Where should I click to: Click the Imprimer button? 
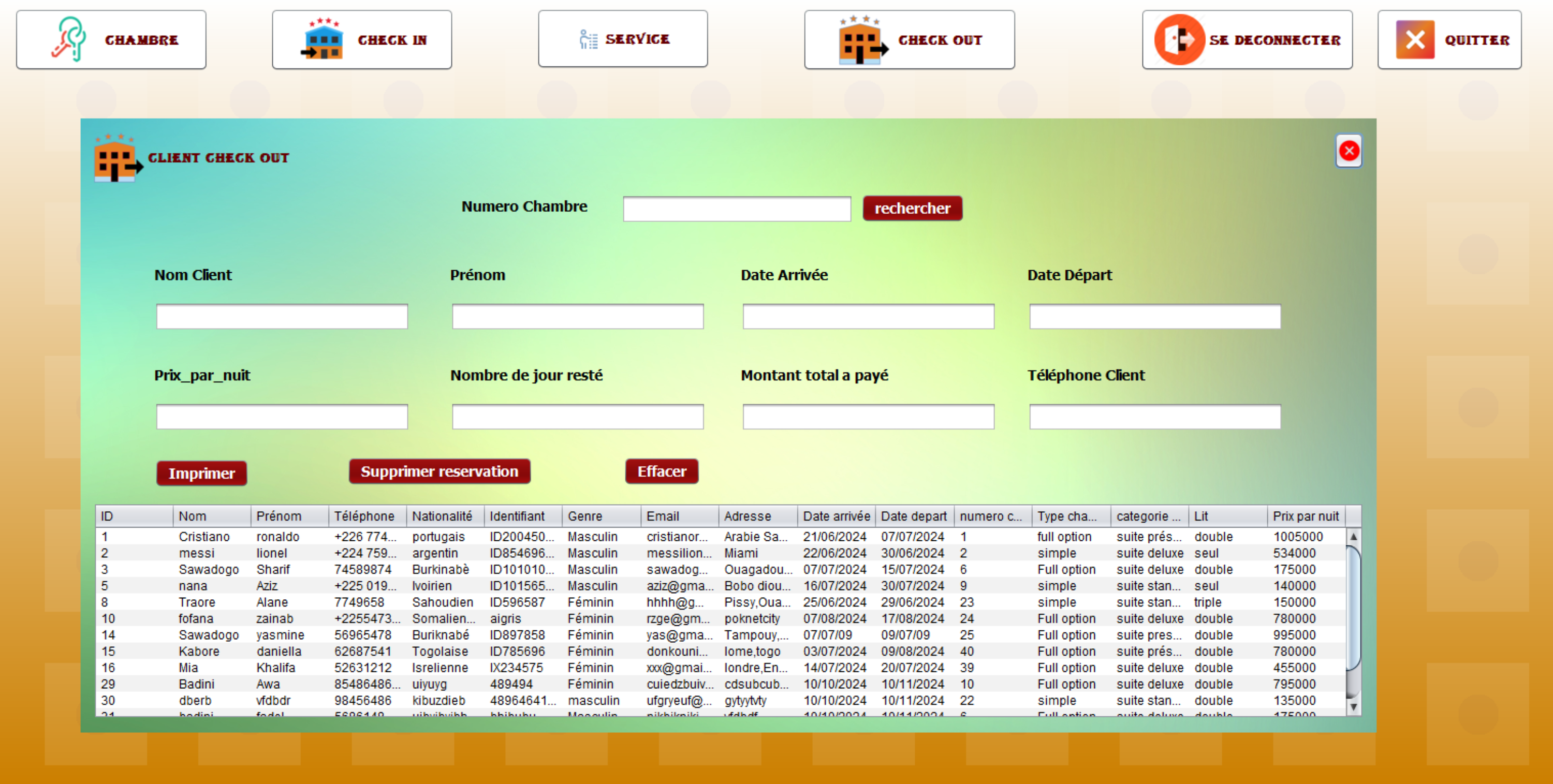(201, 473)
